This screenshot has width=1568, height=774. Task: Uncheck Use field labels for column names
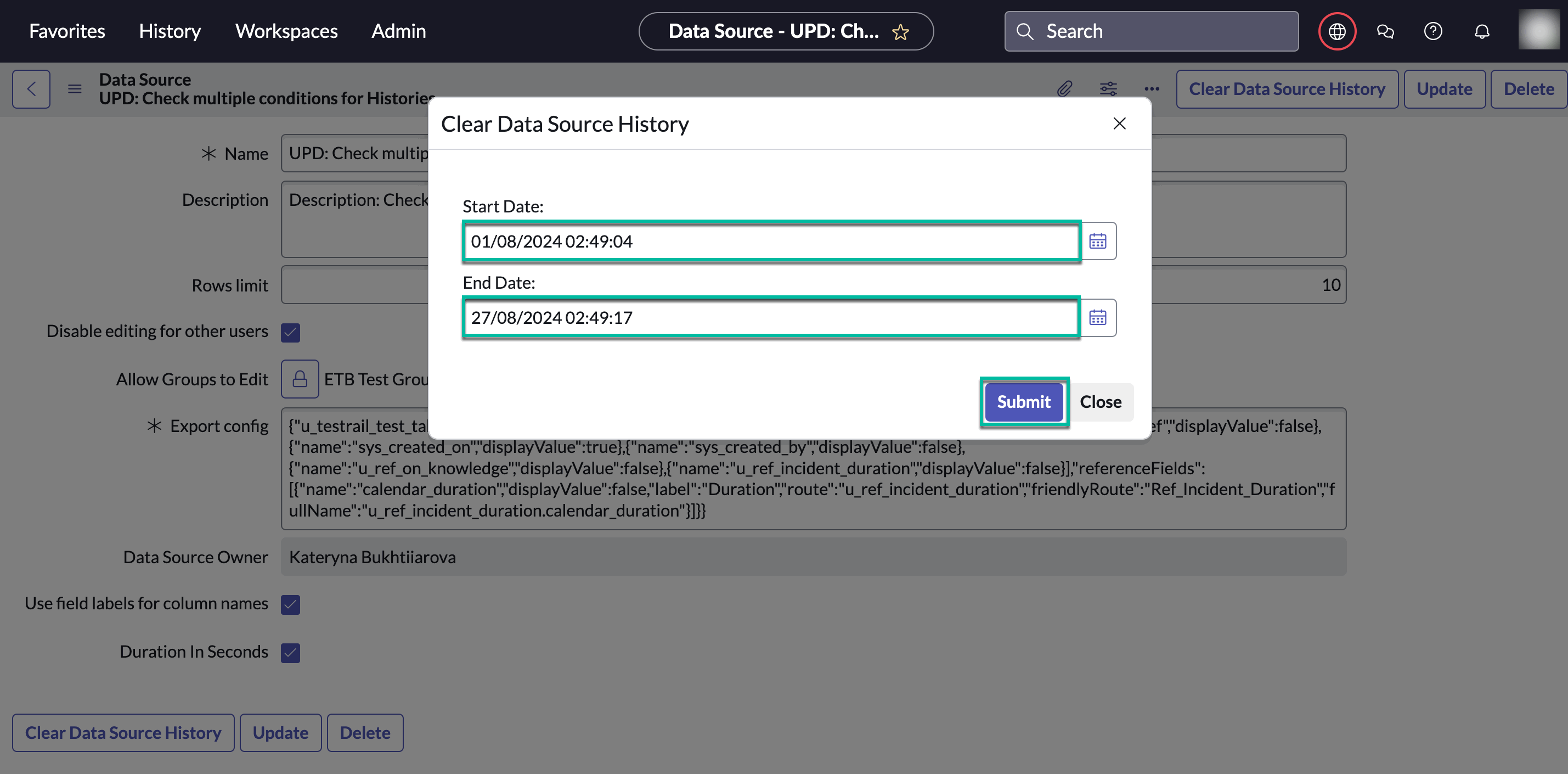[x=291, y=605]
